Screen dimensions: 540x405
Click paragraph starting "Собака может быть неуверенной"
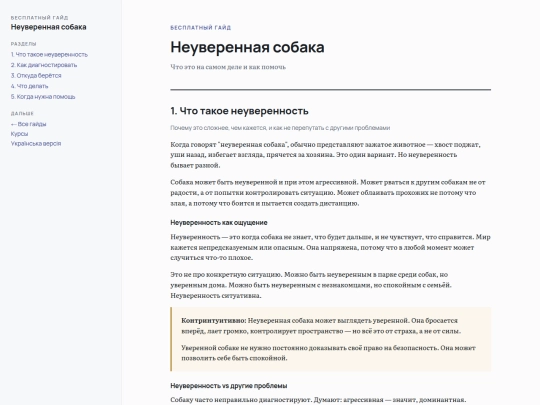point(328,193)
